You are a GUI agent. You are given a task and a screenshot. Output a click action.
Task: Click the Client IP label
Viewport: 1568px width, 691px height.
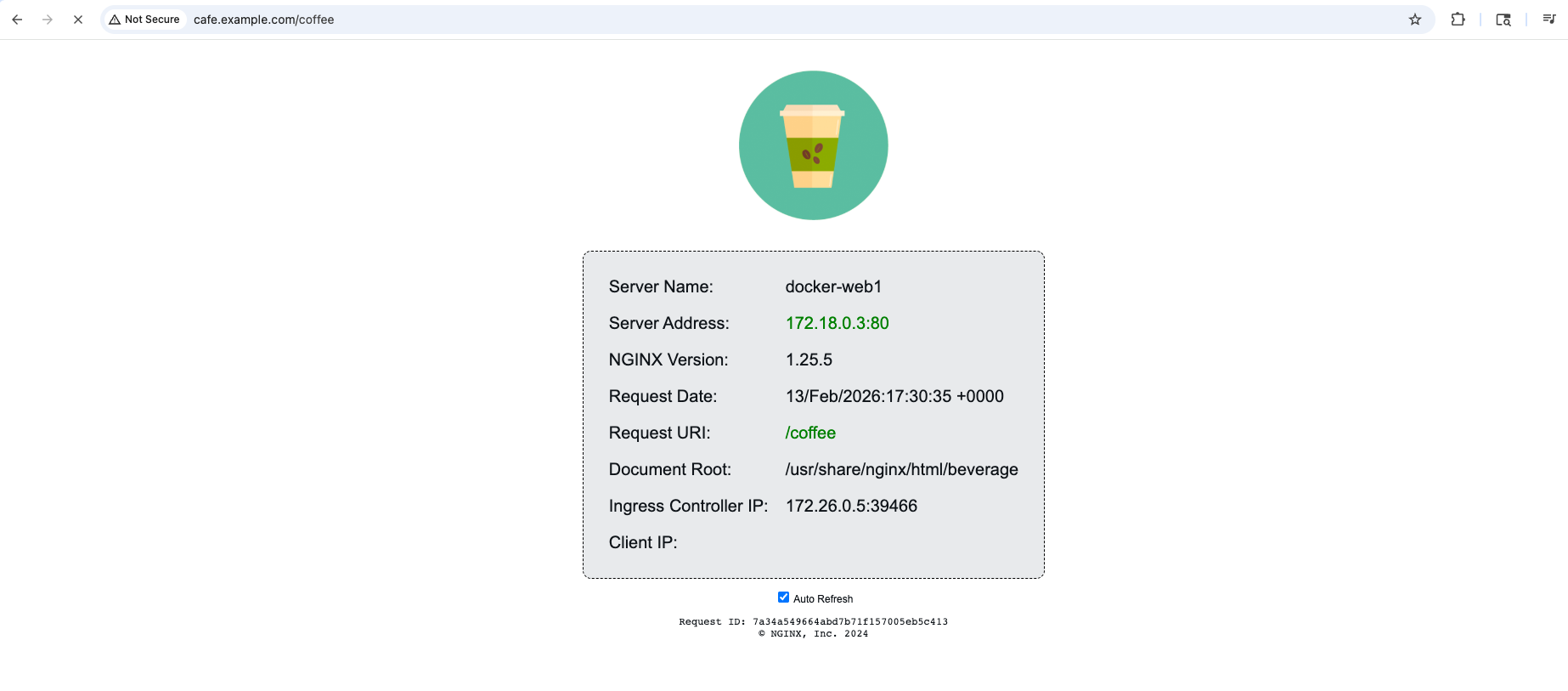[x=643, y=542]
